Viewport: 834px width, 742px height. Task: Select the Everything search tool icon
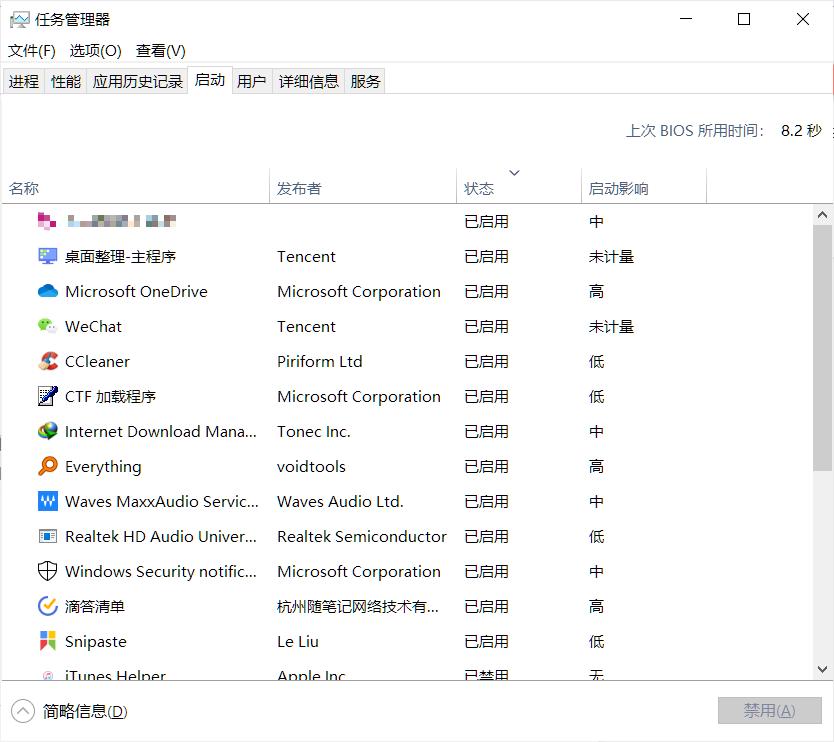coord(47,466)
